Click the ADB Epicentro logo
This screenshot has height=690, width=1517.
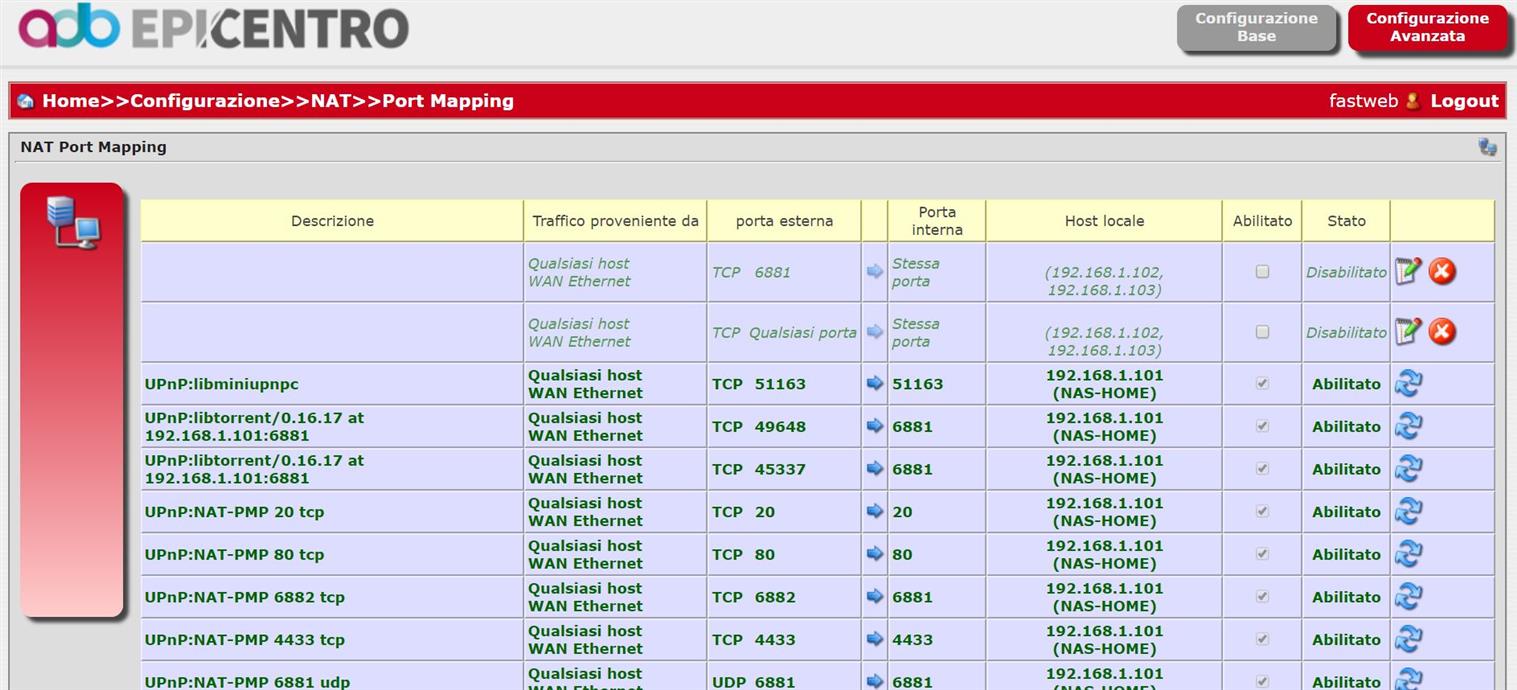pos(213,28)
